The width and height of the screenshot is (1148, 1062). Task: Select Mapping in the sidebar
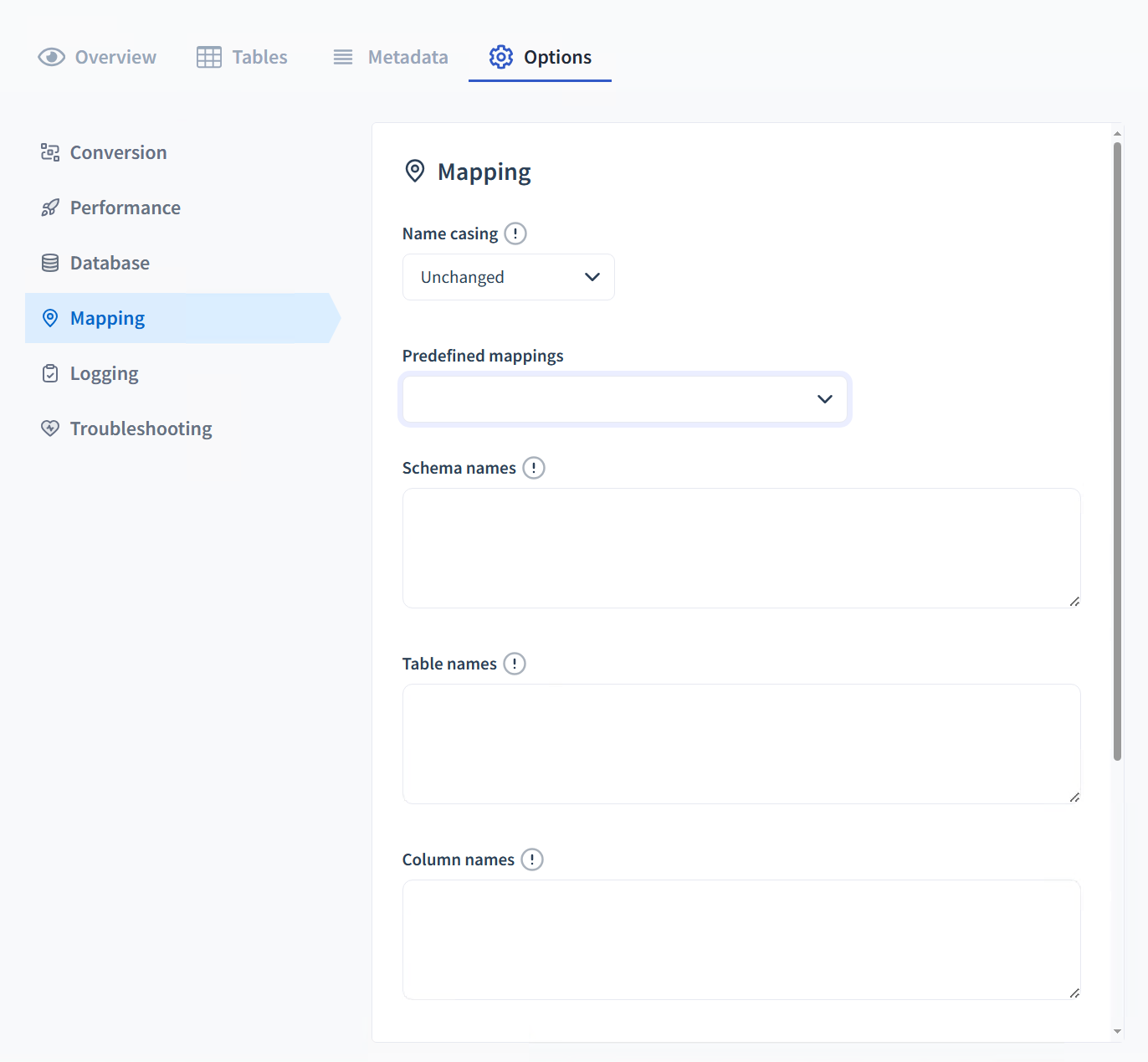[x=107, y=318]
